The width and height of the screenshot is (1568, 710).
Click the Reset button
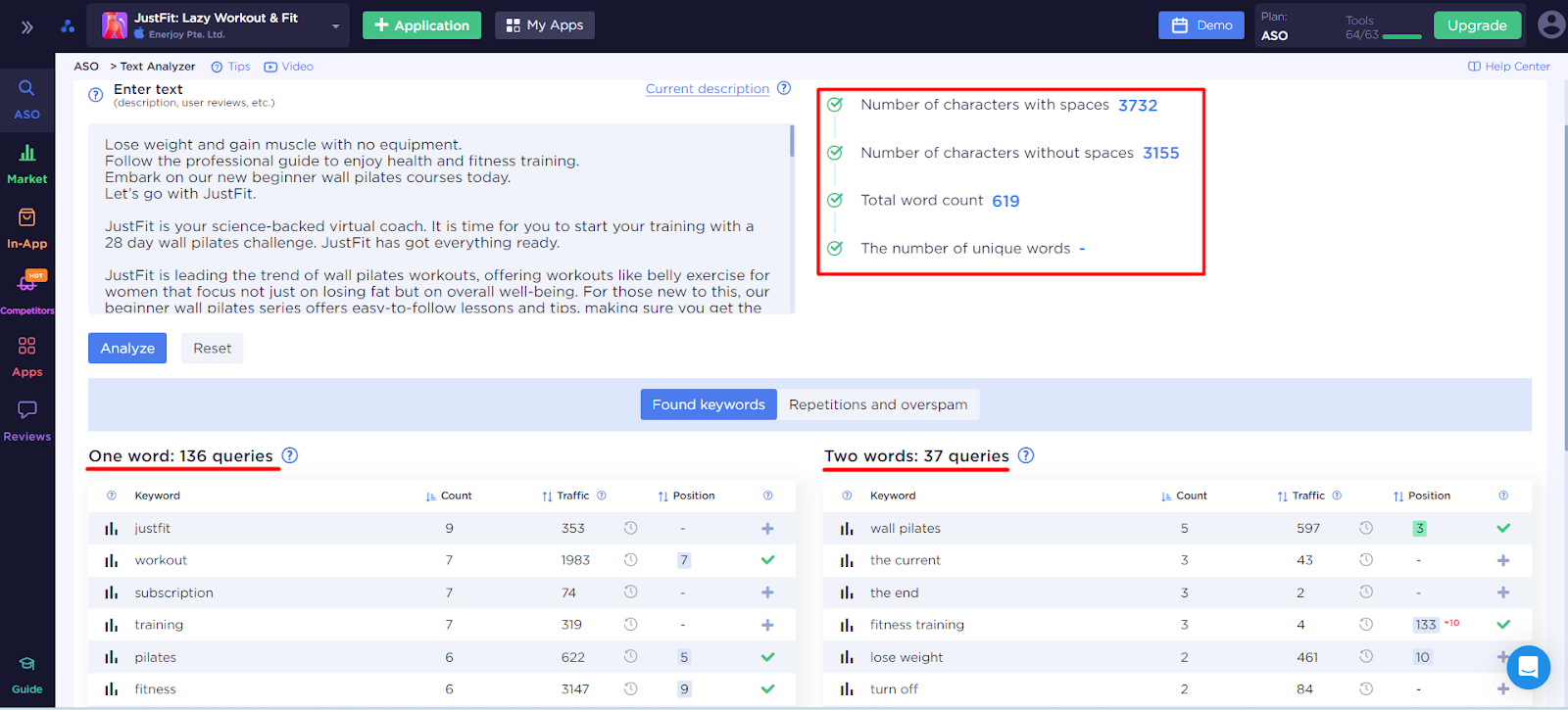[213, 348]
